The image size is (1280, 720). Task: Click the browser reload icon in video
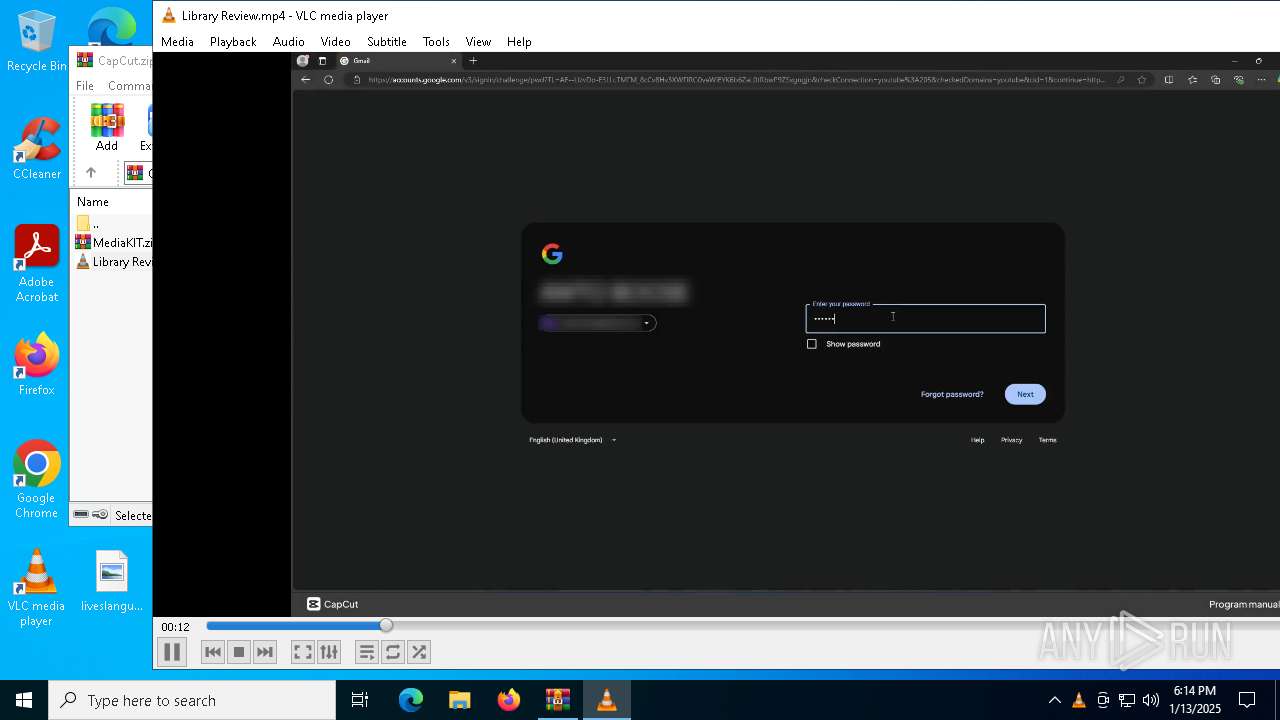(328, 80)
